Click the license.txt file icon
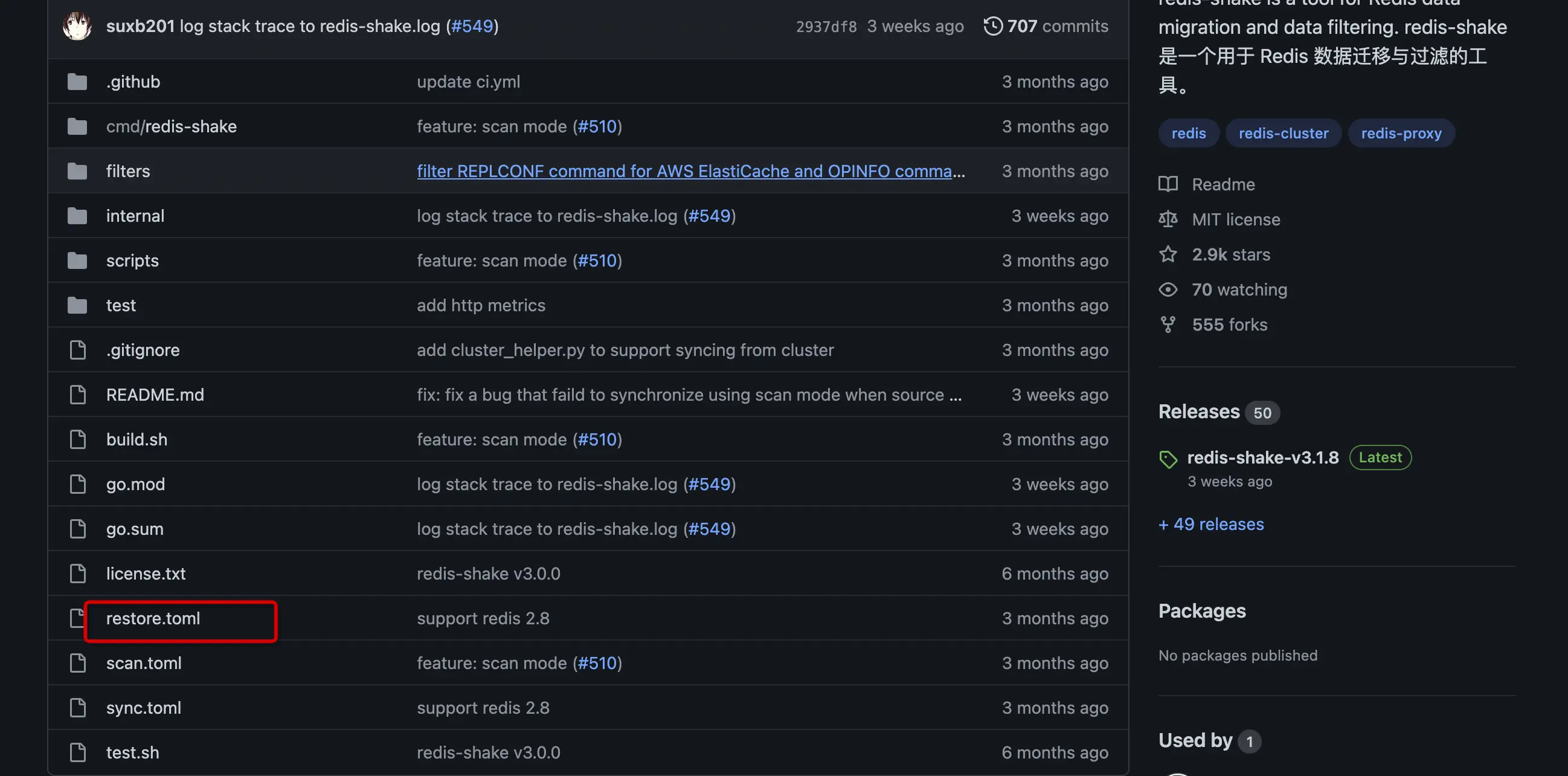This screenshot has width=1568, height=776. click(77, 574)
